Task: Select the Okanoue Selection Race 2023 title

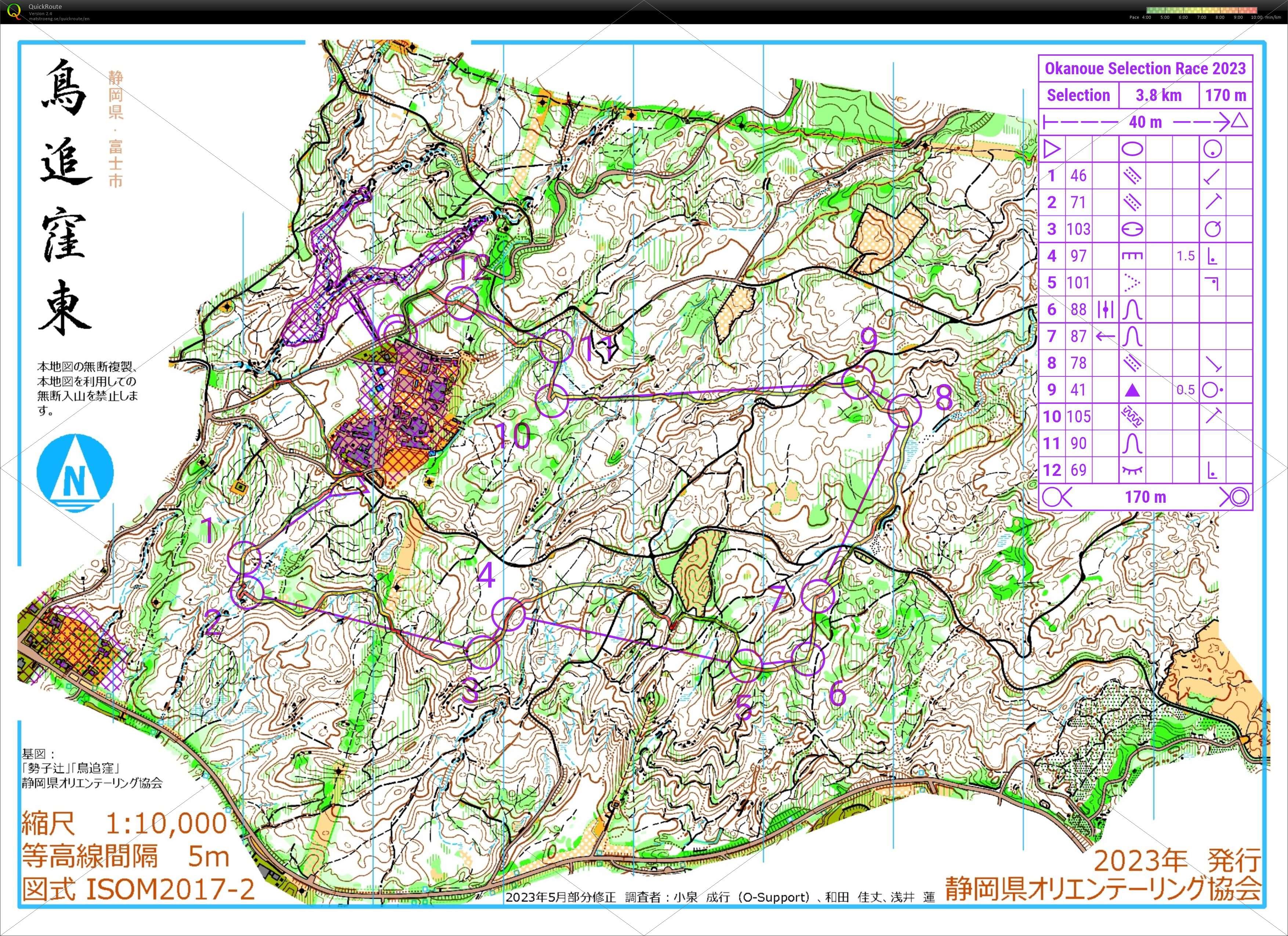Action: click(x=1145, y=69)
